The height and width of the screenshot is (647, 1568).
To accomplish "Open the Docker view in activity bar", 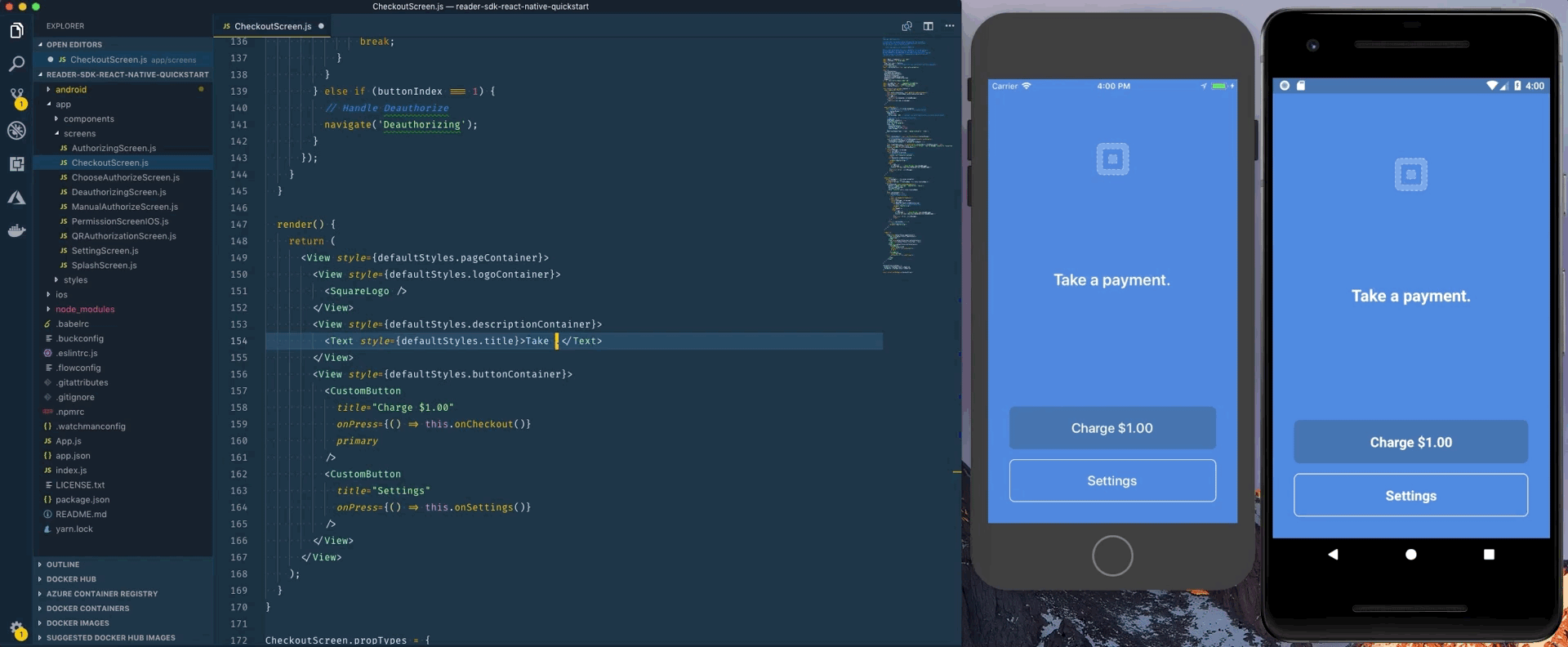I will click(16, 231).
